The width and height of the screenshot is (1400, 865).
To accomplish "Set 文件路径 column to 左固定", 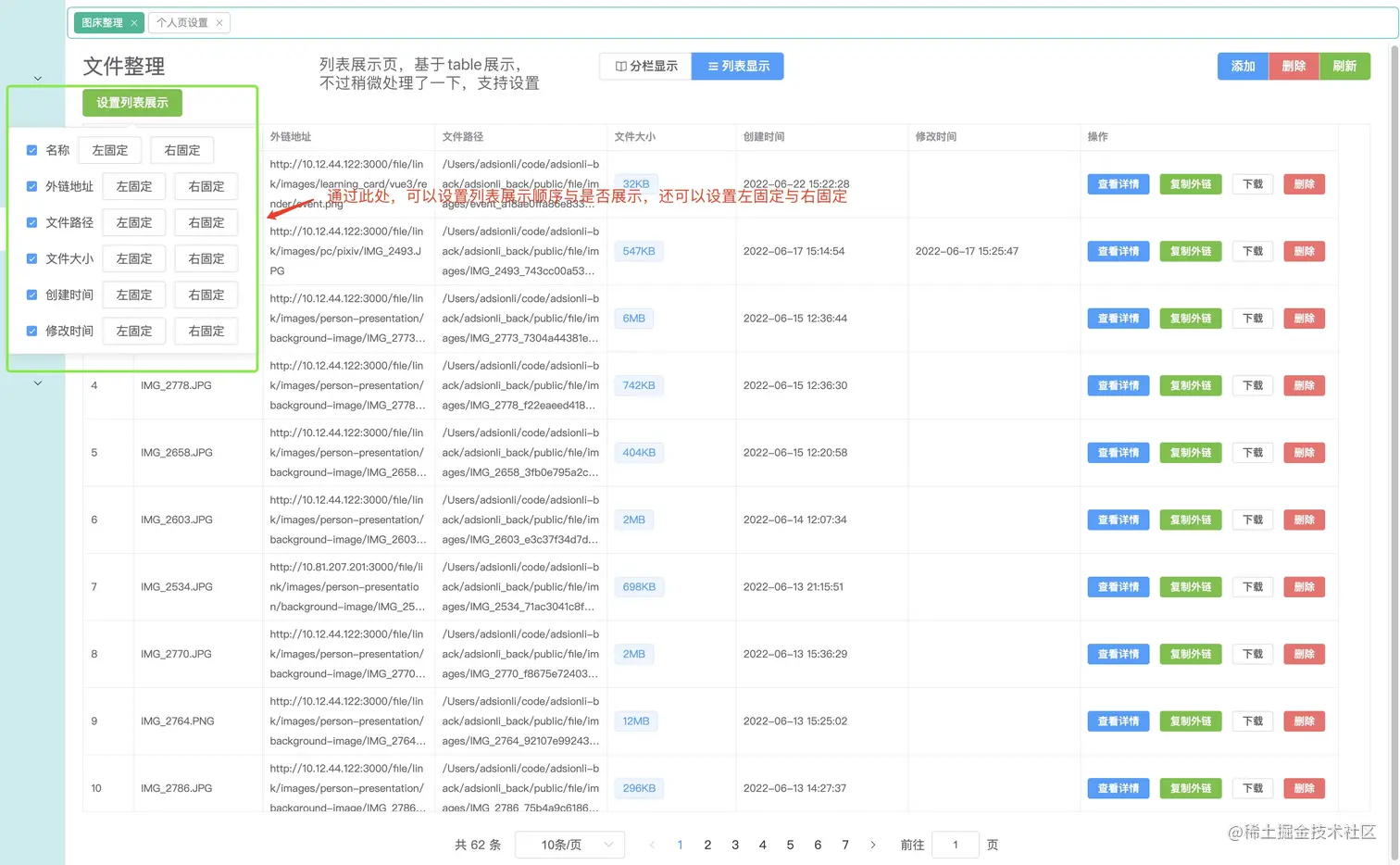I will pyautogui.click(x=134, y=222).
